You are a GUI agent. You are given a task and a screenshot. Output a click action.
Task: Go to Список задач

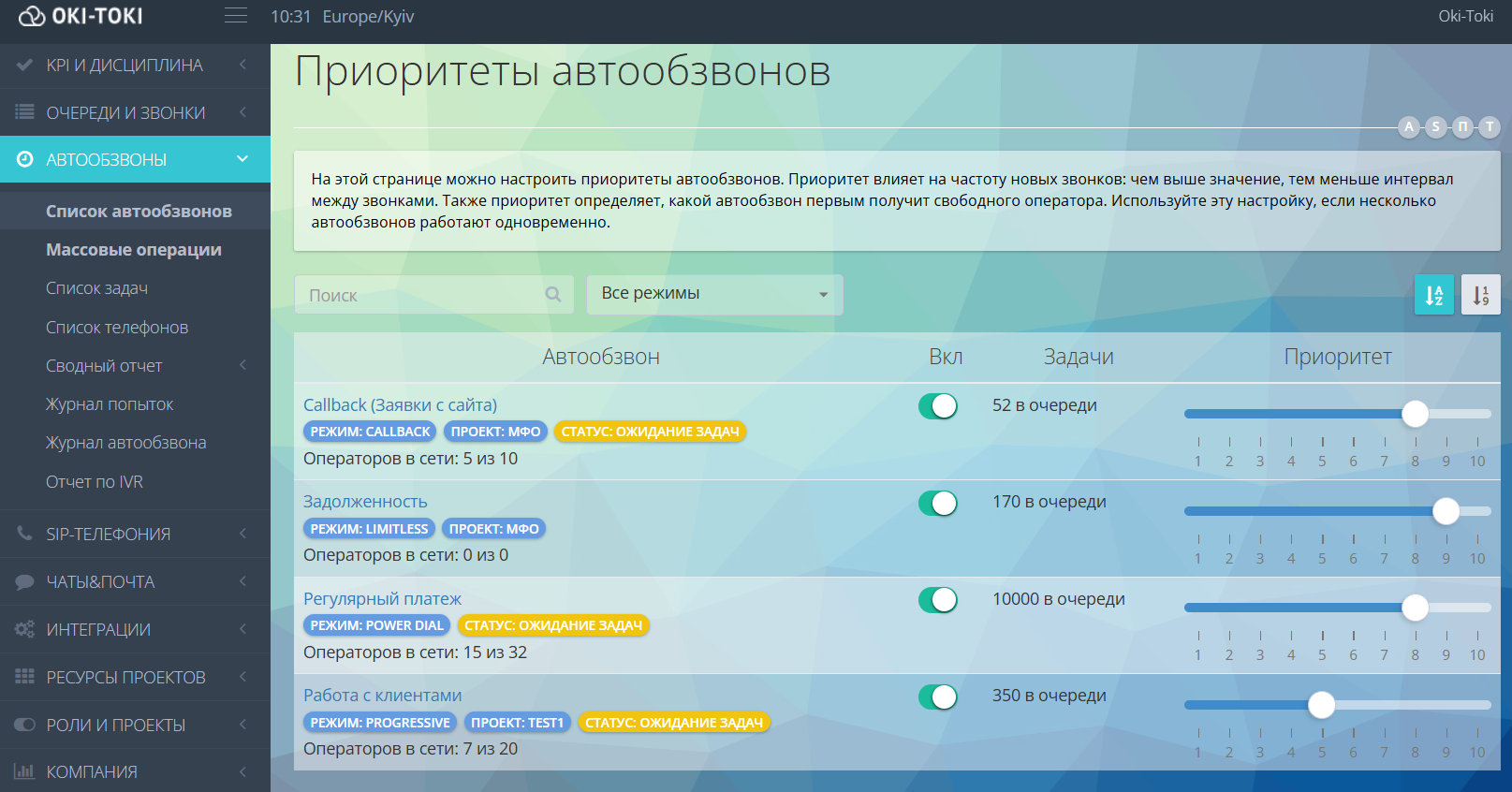96,288
